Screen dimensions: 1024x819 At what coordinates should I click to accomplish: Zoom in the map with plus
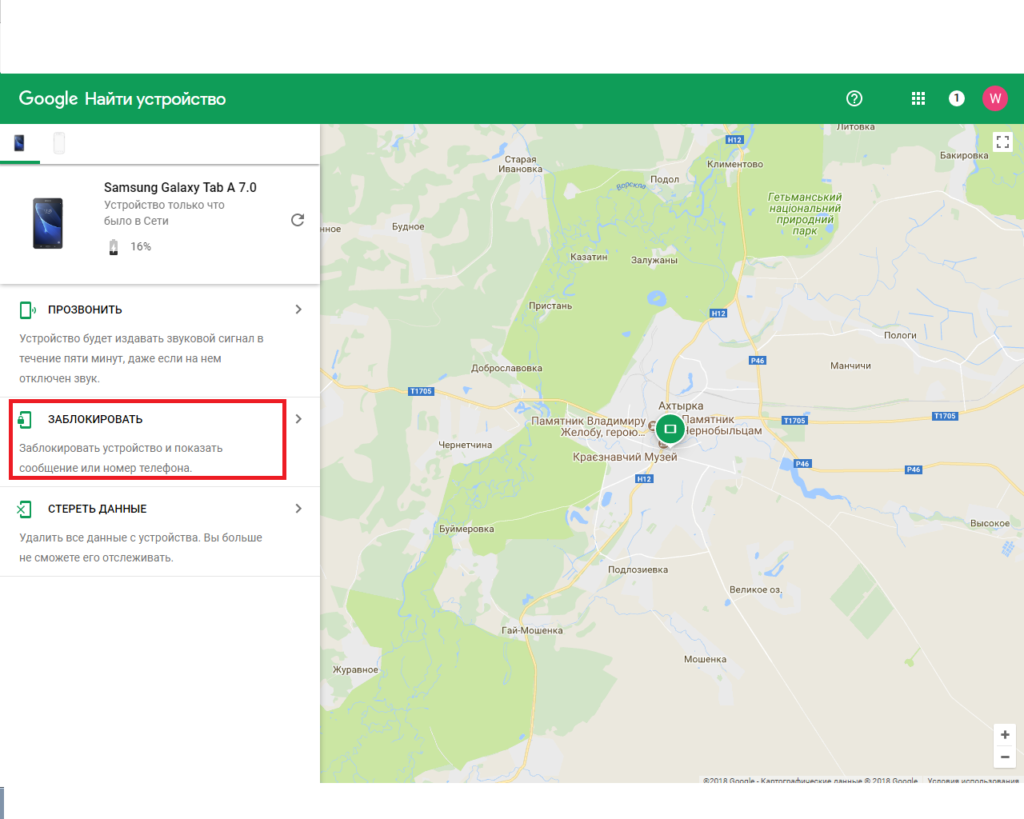[1005, 735]
